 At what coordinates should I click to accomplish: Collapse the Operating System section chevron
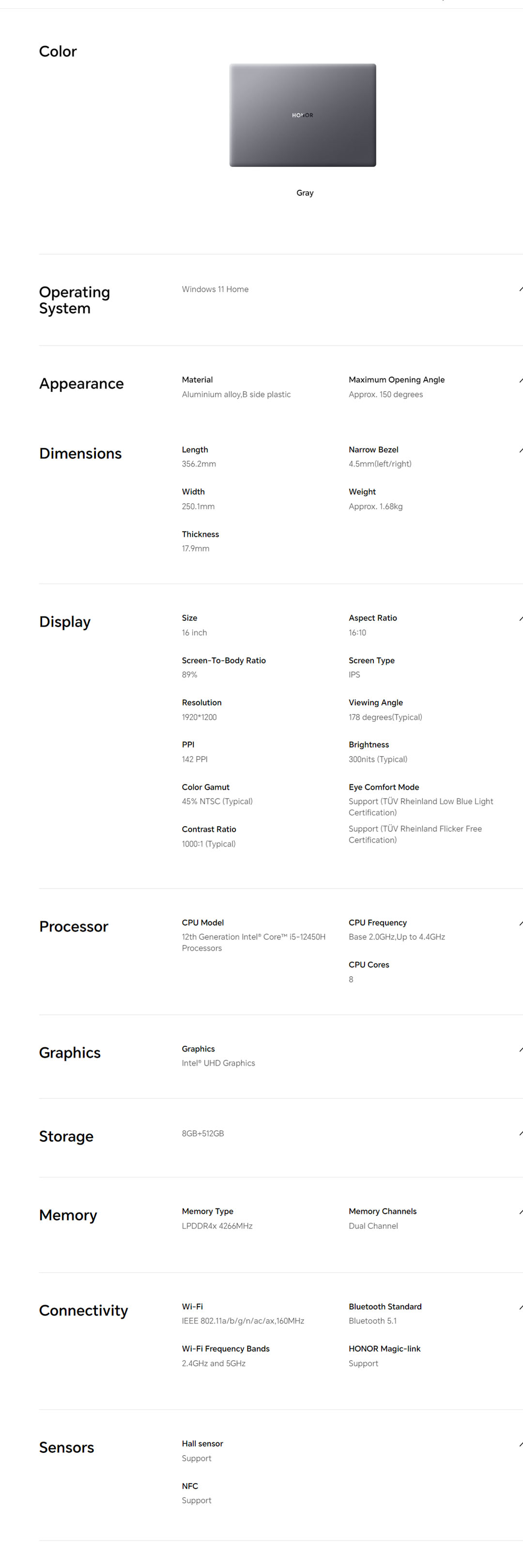pyautogui.click(x=521, y=289)
